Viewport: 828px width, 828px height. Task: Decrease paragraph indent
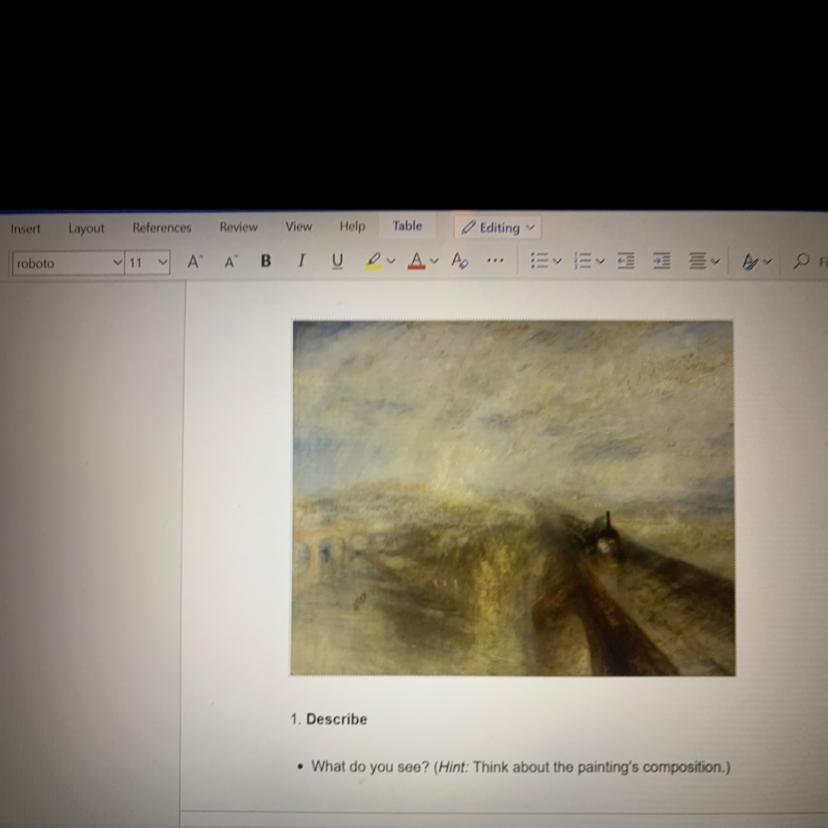tap(626, 260)
